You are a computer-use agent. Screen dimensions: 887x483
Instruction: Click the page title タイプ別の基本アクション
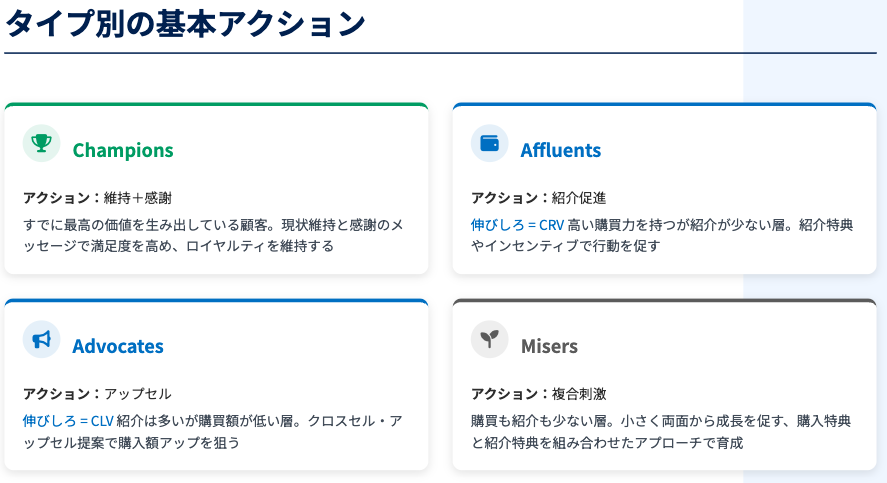(x=186, y=24)
